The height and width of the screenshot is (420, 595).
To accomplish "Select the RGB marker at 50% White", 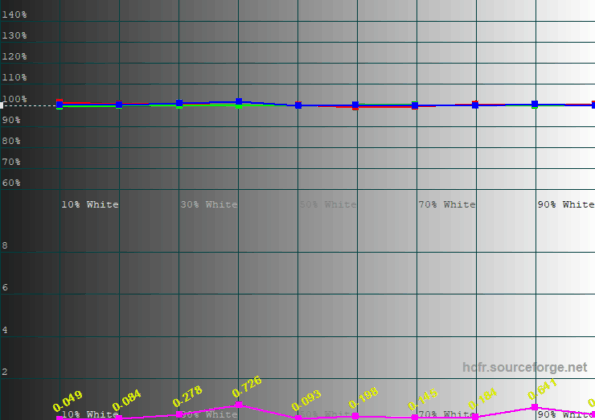I will click(x=298, y=105).
